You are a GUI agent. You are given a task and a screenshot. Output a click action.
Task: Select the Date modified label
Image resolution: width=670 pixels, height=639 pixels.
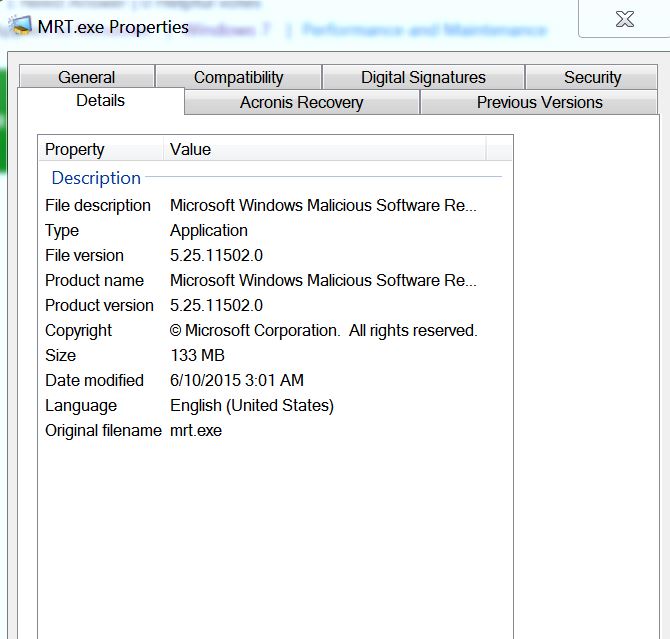94,380
